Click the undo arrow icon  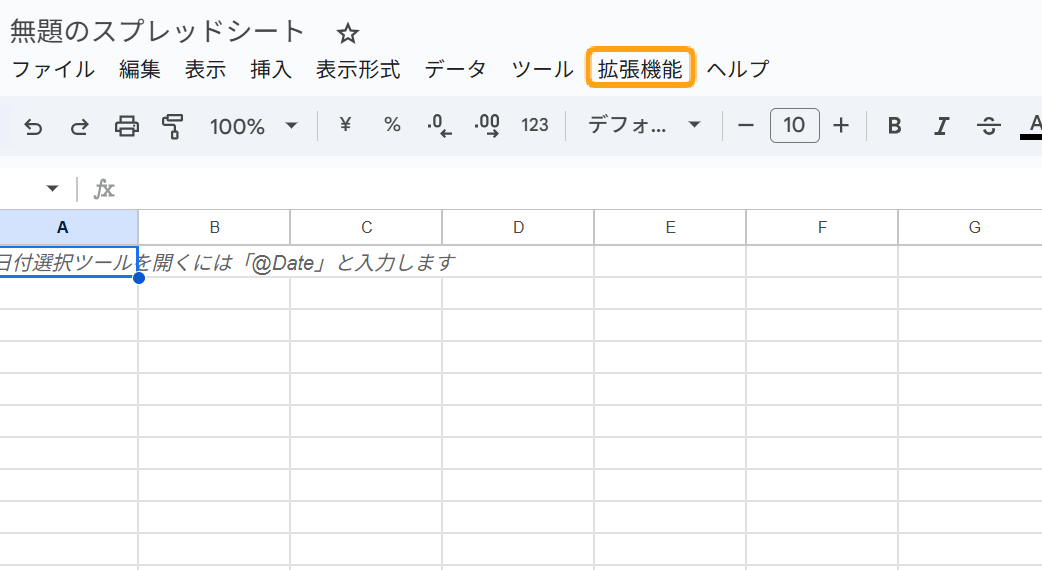[33, 126]
